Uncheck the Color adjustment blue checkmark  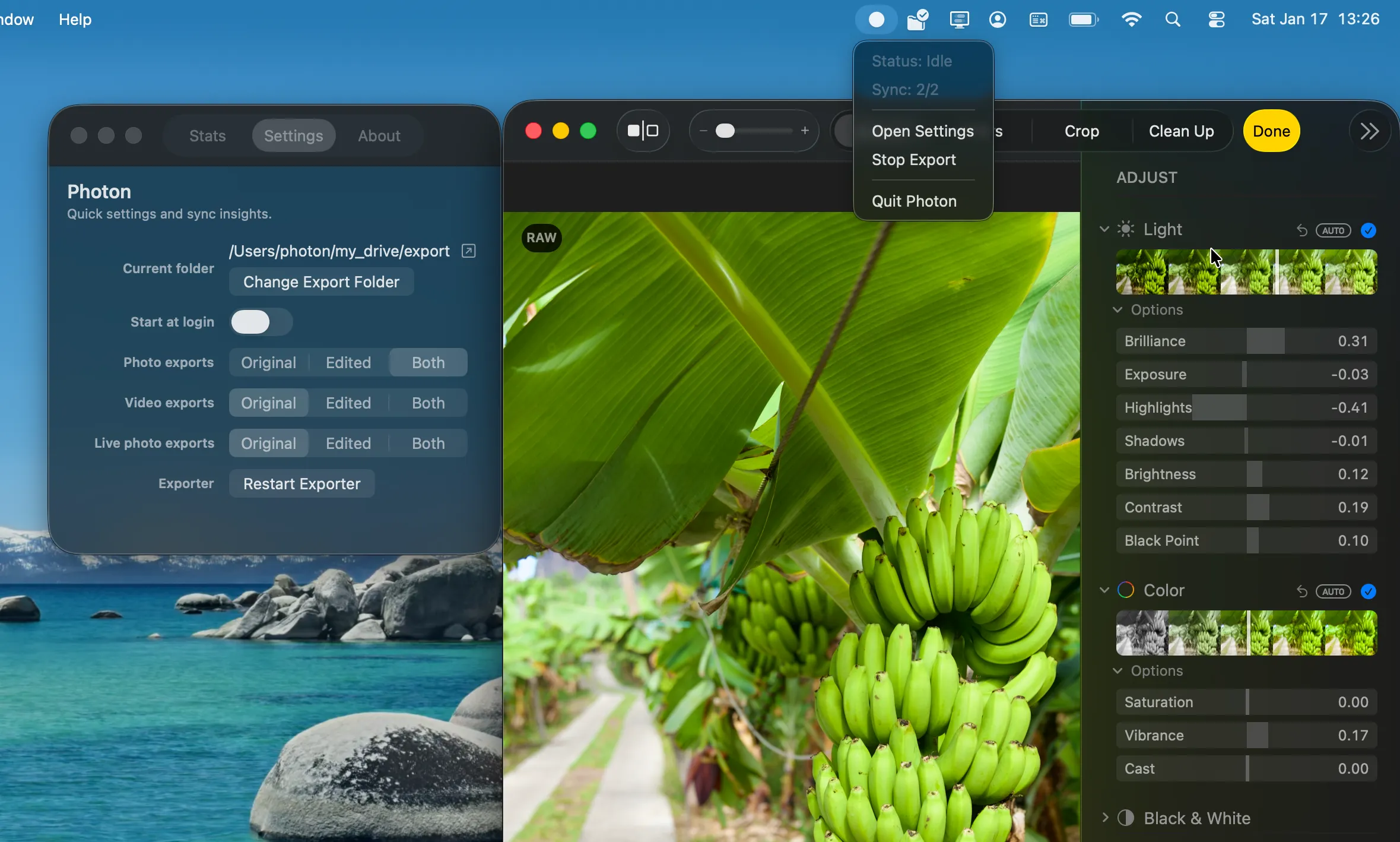tap(1369, 591)
